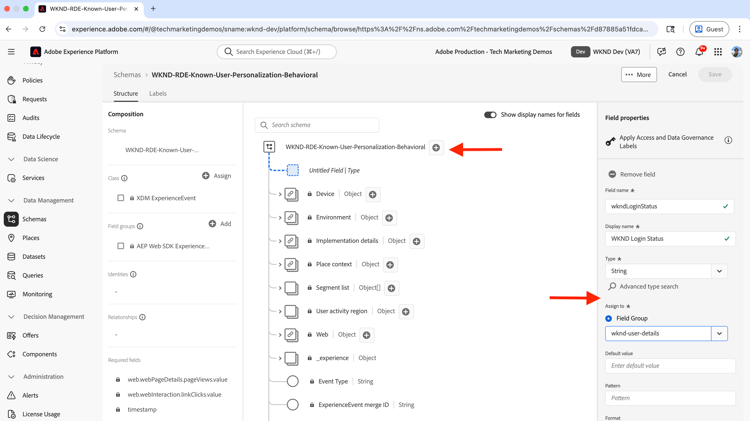The image size is (750, 421).
Task: Add field to Environment object
Action: [x=389, y=218]
